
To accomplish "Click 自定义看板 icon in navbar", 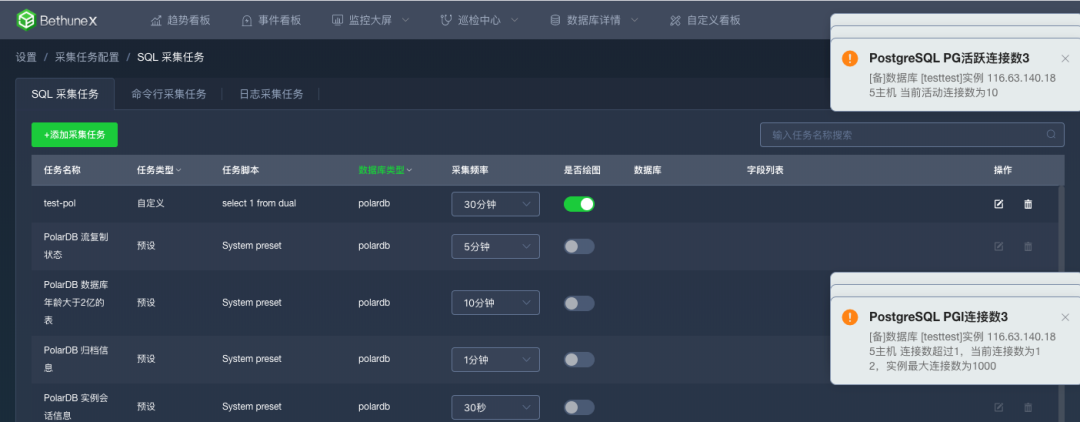I will (675, 21).
